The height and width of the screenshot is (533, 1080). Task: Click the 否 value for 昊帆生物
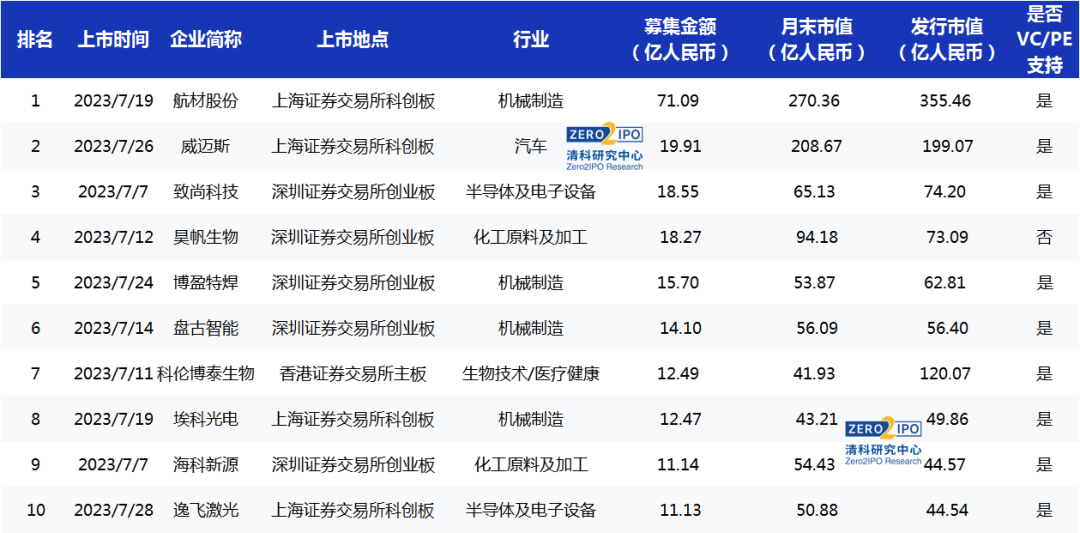tap(1044, 238)
